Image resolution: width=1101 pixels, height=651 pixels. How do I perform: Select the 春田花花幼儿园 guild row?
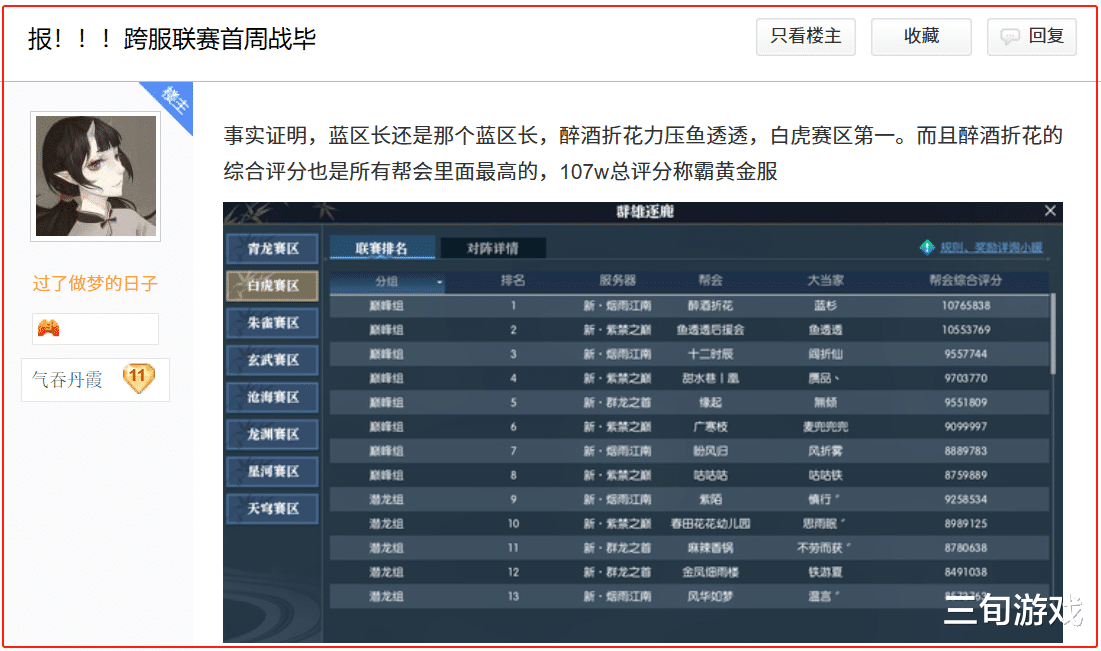(x=690, y=524)
